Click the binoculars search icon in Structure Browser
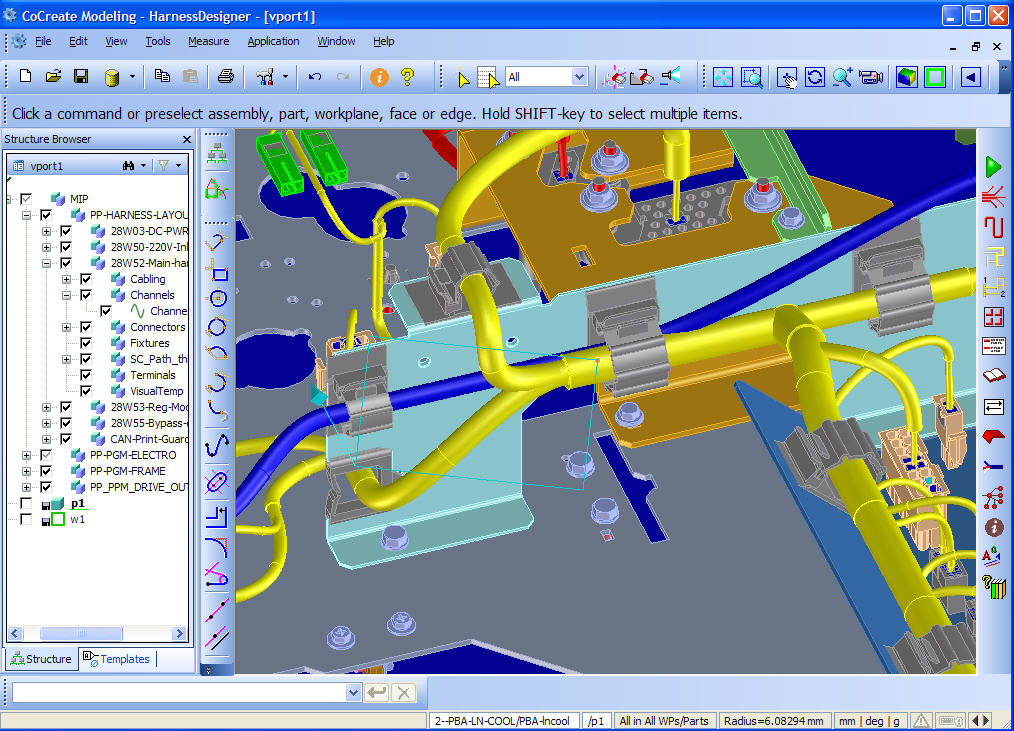This screenshot has width=1014, height=731. point(128,165)
